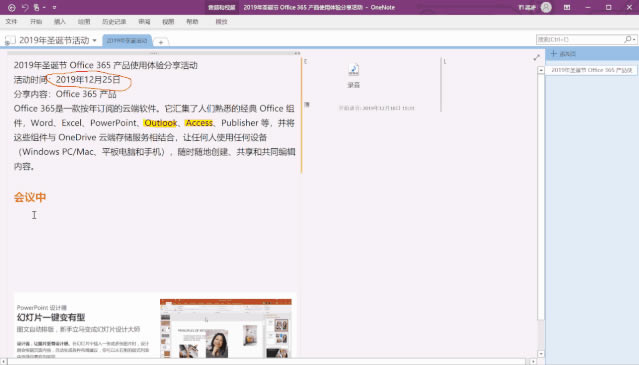Viewport: 639px width, 365px height.
Task: Click the 分享内容：Office 365 产品 line
Action: (65, 94)
